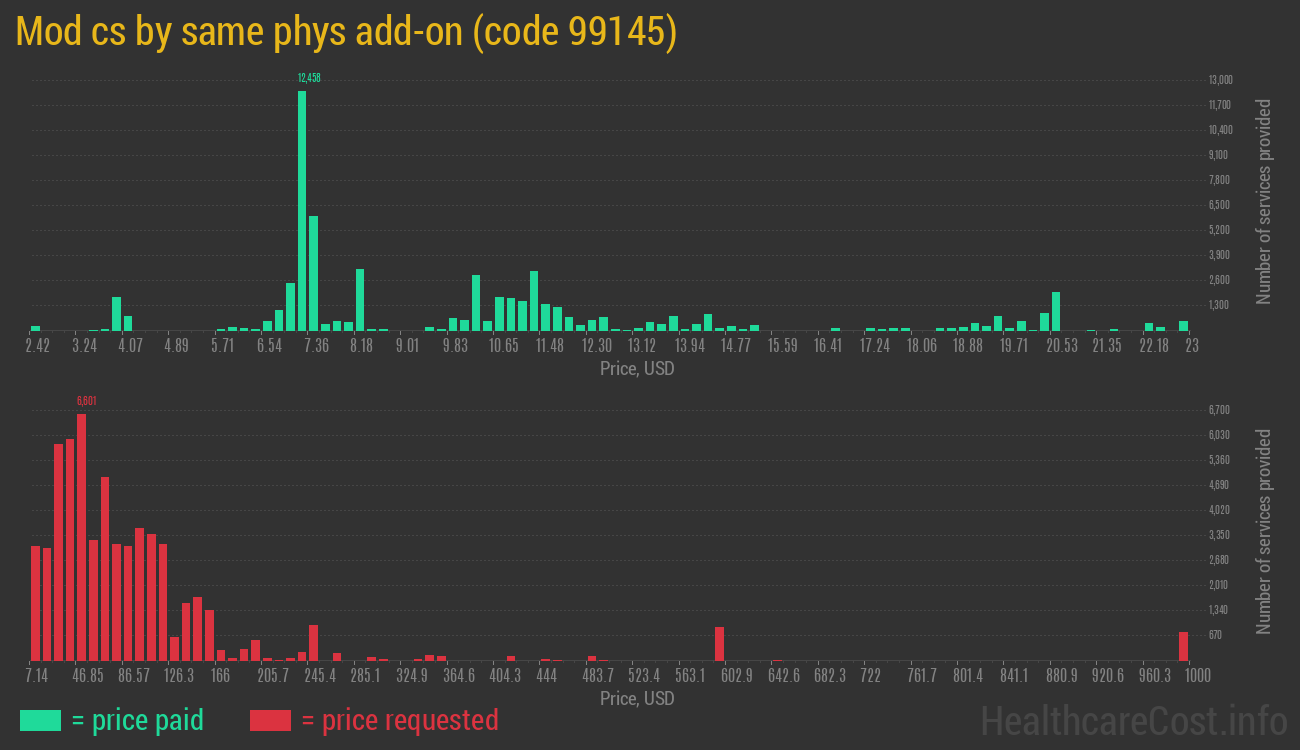This screenshot has width=1300, height=750.
Task: Select the "= price paid" legend text
Action: (138, 720)
